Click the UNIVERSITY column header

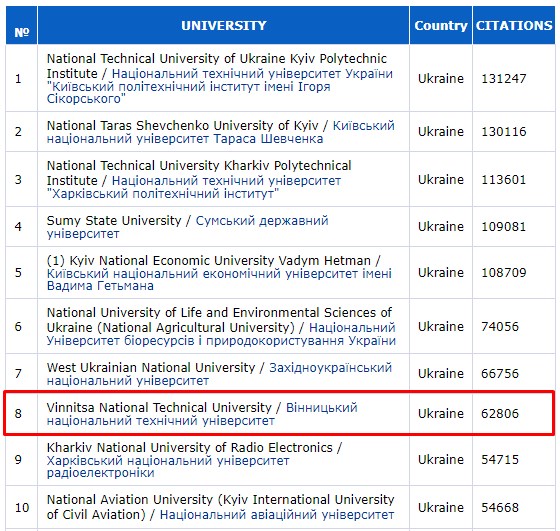pos(224,25)
